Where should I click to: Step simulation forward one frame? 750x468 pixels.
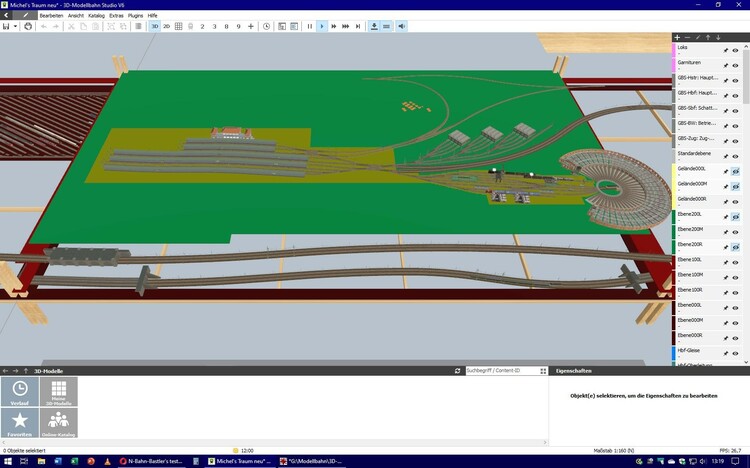pyautogui.click(x=358, y=26)
